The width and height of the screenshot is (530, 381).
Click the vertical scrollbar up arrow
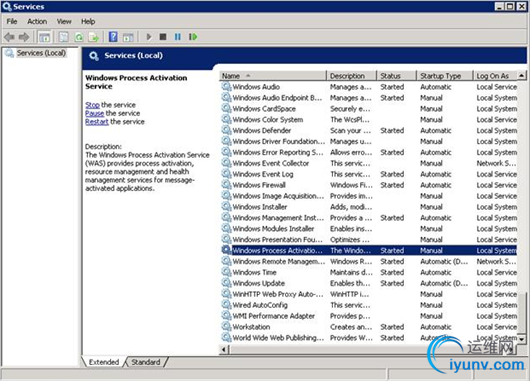(522, 75)
